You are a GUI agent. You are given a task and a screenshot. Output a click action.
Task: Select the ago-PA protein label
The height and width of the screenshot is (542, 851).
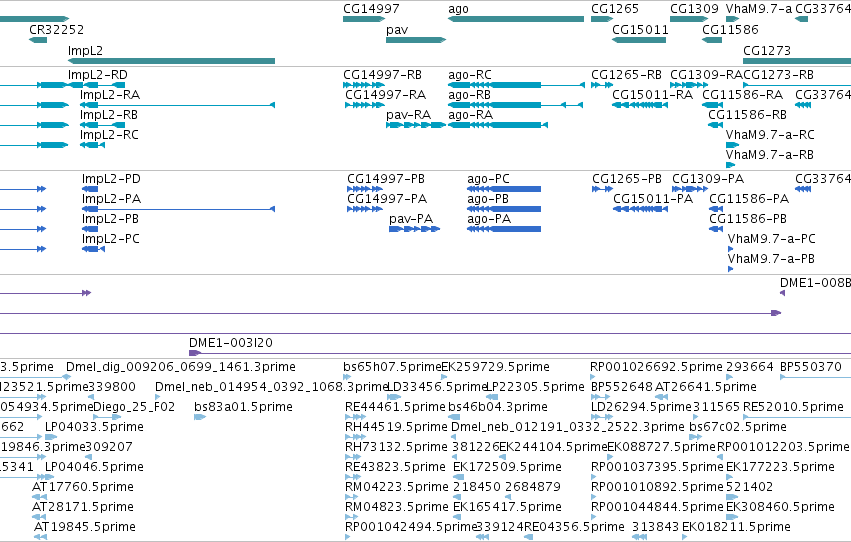[489, 219]
